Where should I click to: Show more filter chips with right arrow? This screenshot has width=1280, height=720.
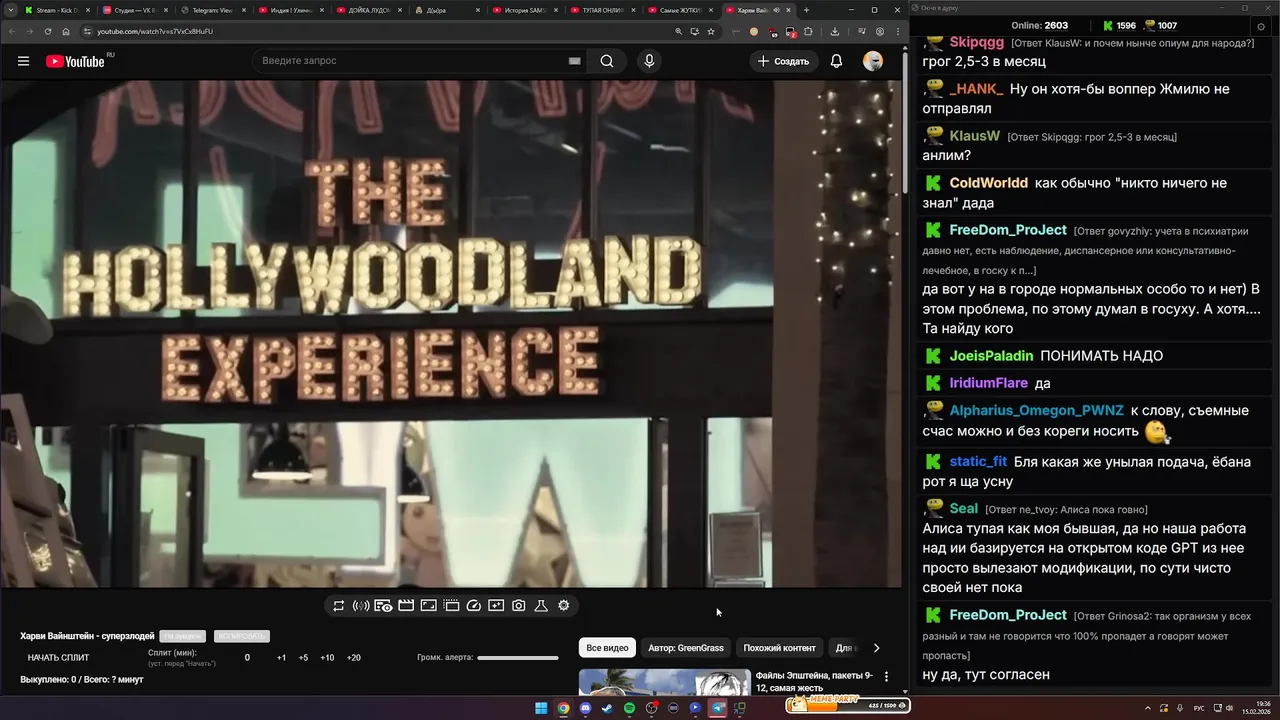pyautogui.click(x=876, y=648)
